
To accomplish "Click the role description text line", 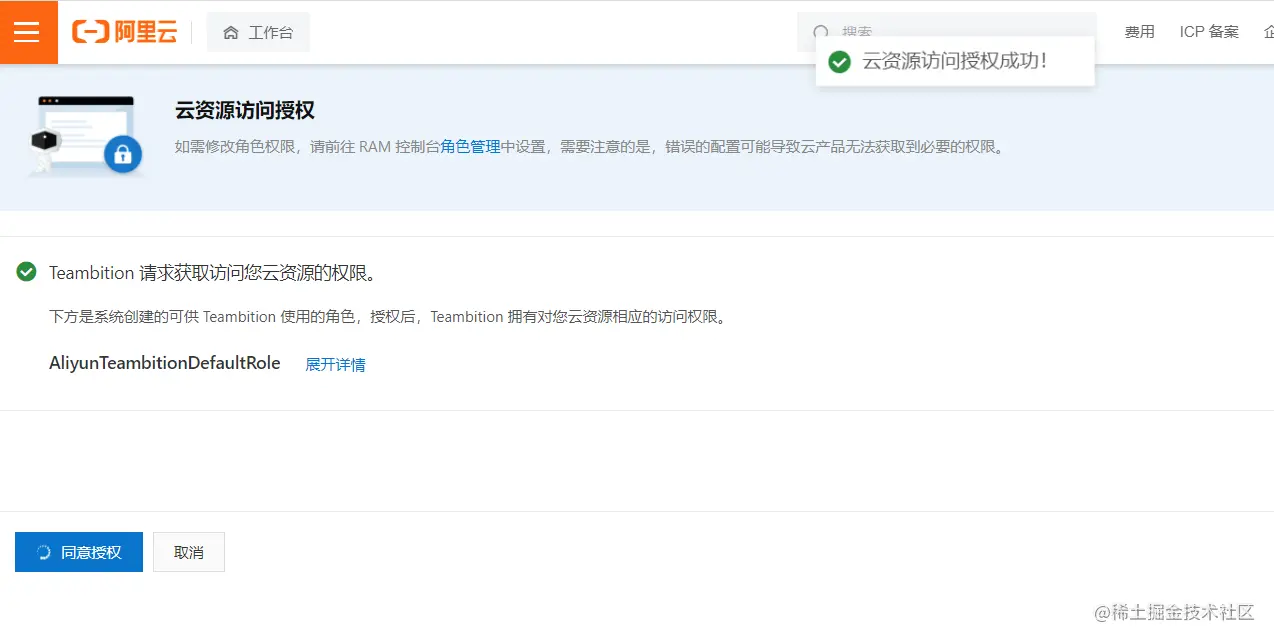I will tap(388, 317).
